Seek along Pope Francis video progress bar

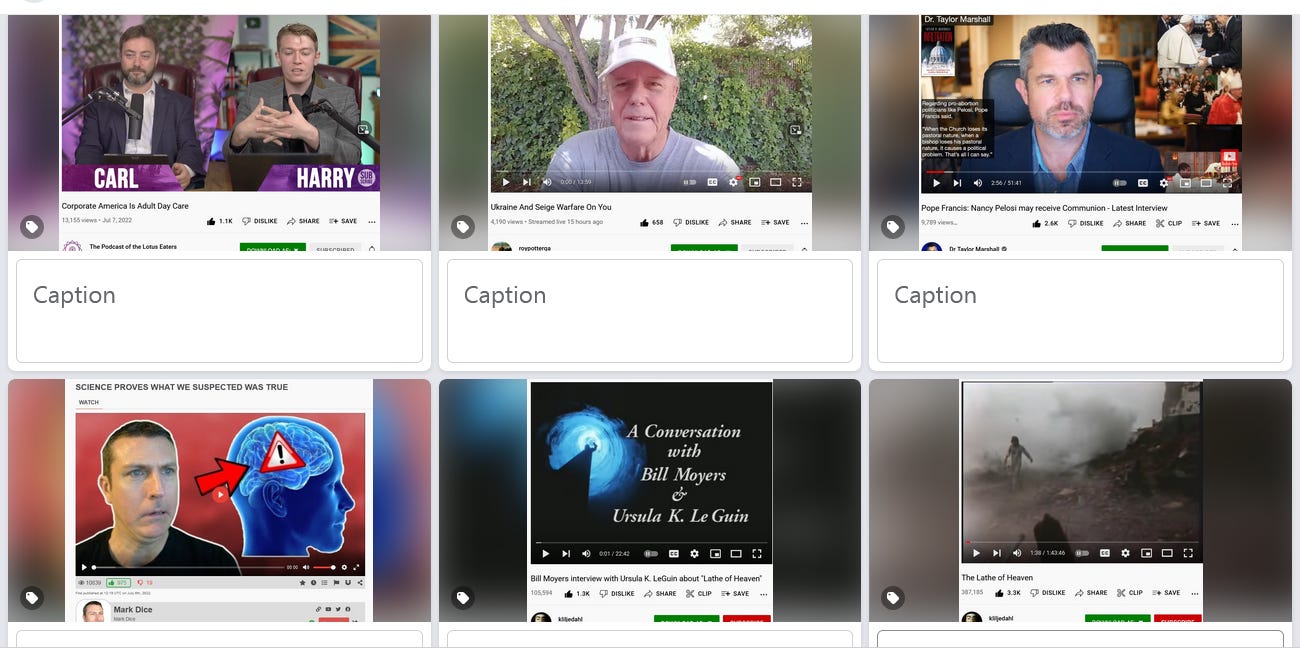tap(1081, 173)
